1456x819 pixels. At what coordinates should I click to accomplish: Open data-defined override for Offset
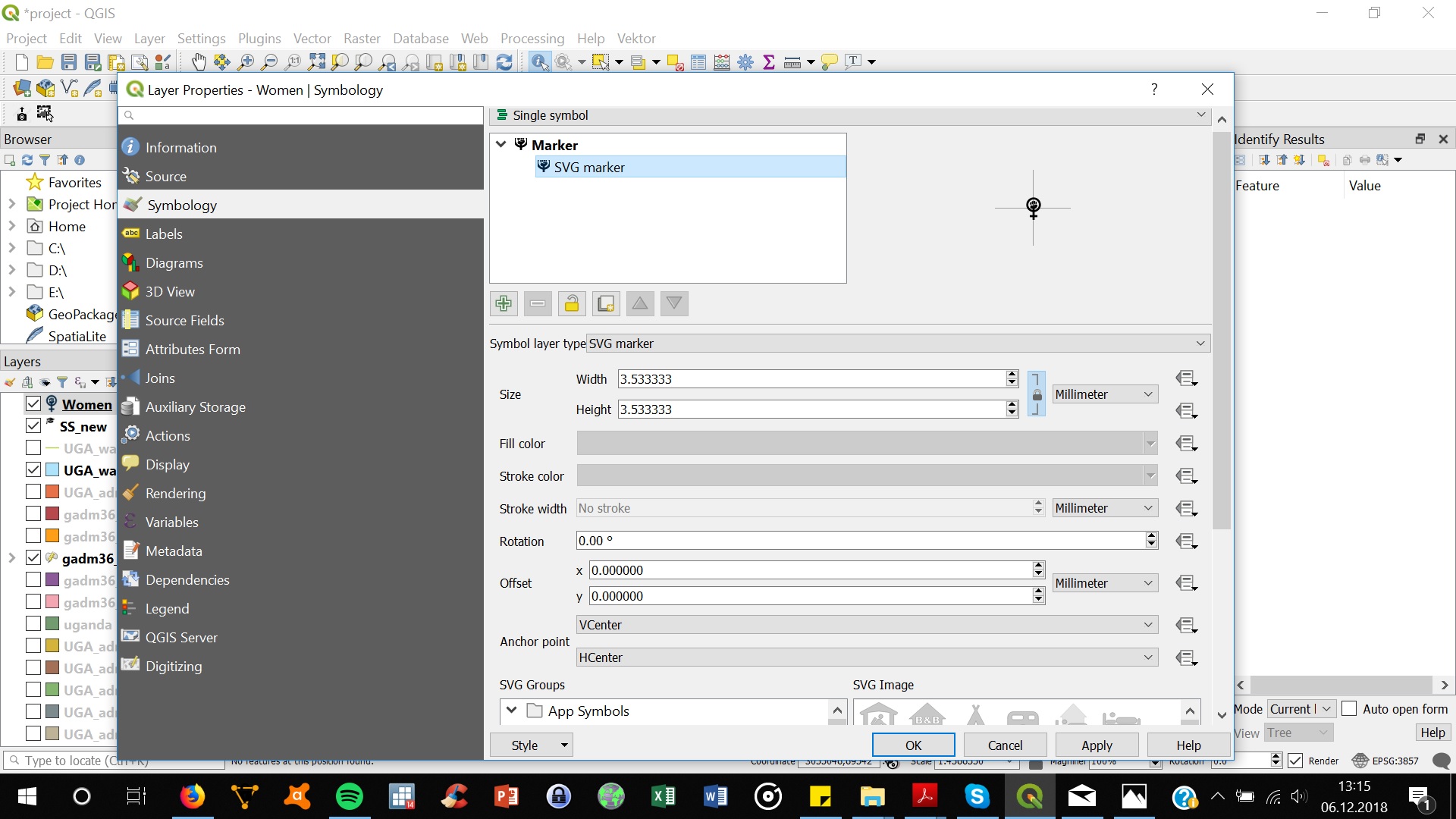pos(1186,583)
